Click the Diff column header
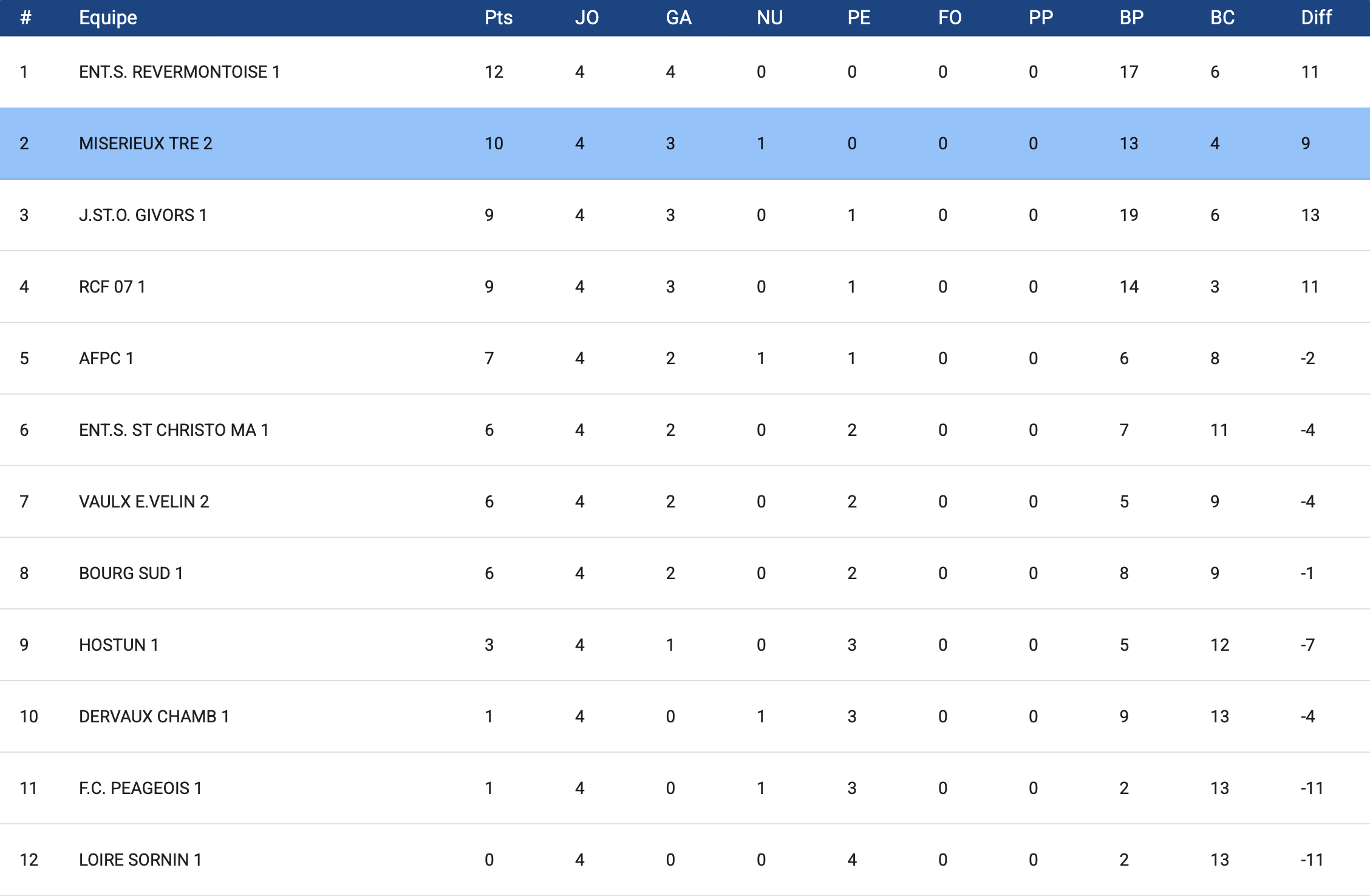Viewport: 1370px width, 896px height. point(1315,18)
